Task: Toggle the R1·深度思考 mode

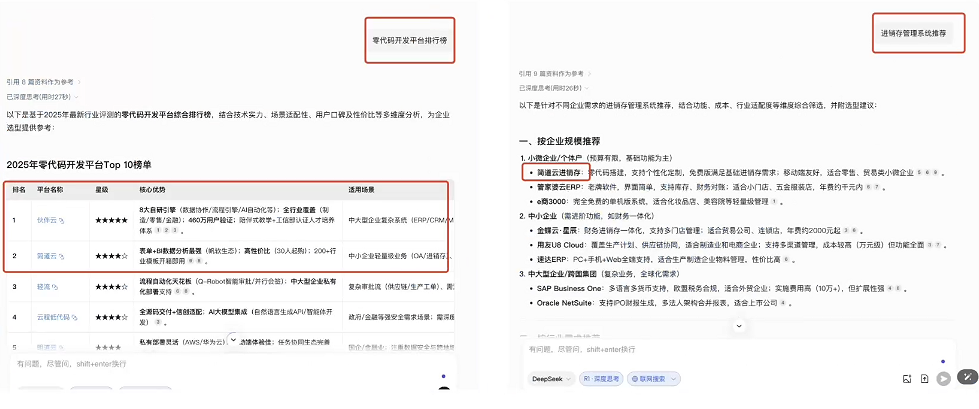Action: tap(603, 379)
